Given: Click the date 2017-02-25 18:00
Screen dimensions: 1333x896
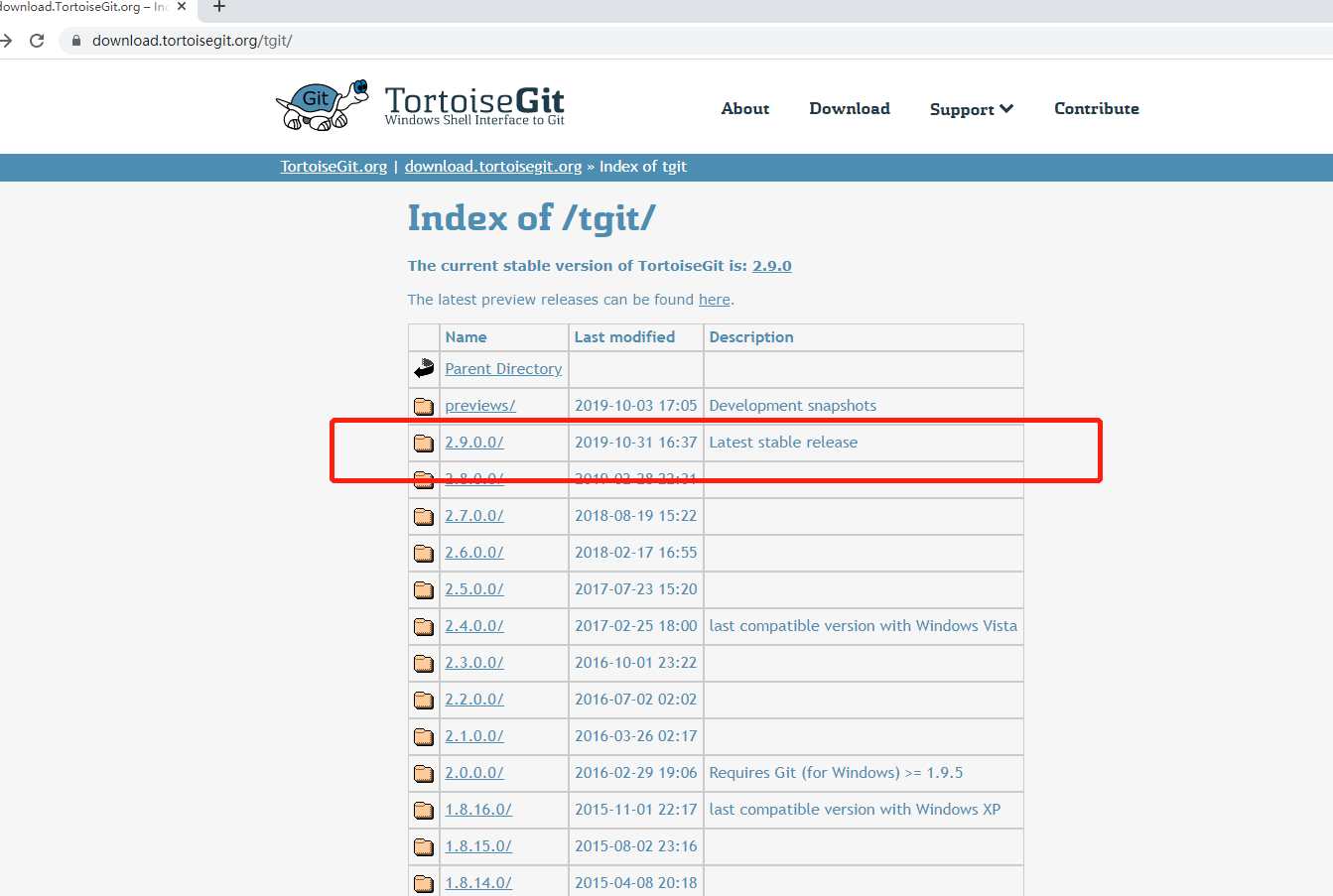Looking at the screenshot, I should click(x=636, y=626).
